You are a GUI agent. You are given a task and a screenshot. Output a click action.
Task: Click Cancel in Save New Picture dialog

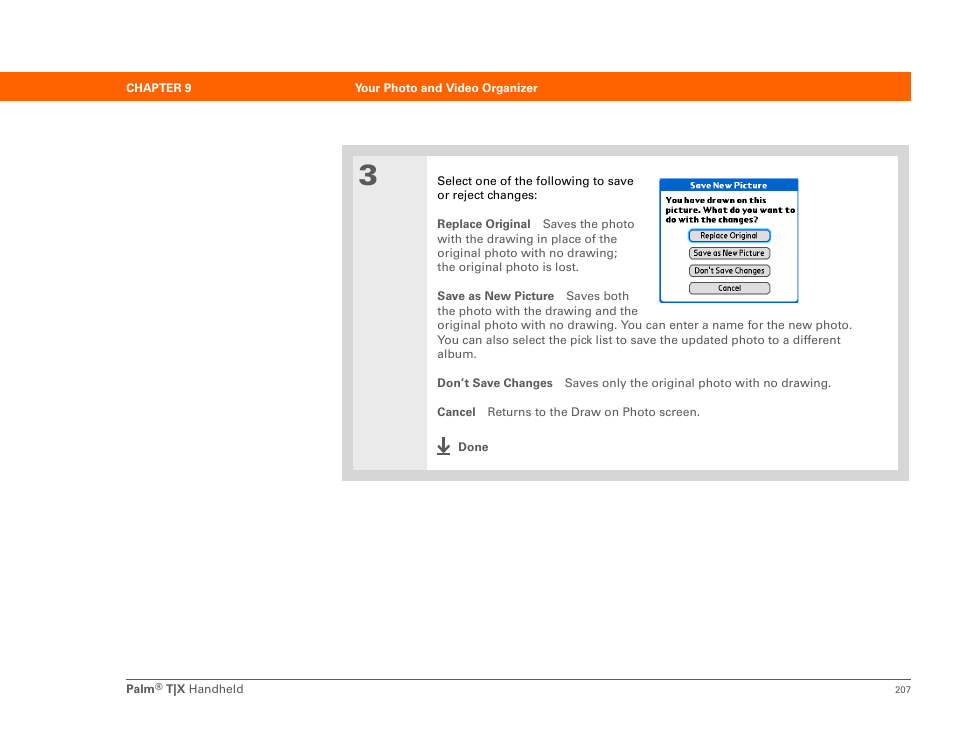729,288
